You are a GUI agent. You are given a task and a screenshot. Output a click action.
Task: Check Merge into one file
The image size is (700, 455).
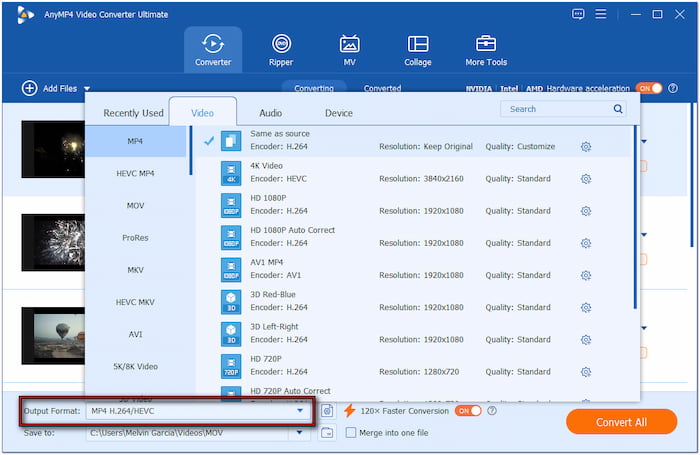(351, 433)
